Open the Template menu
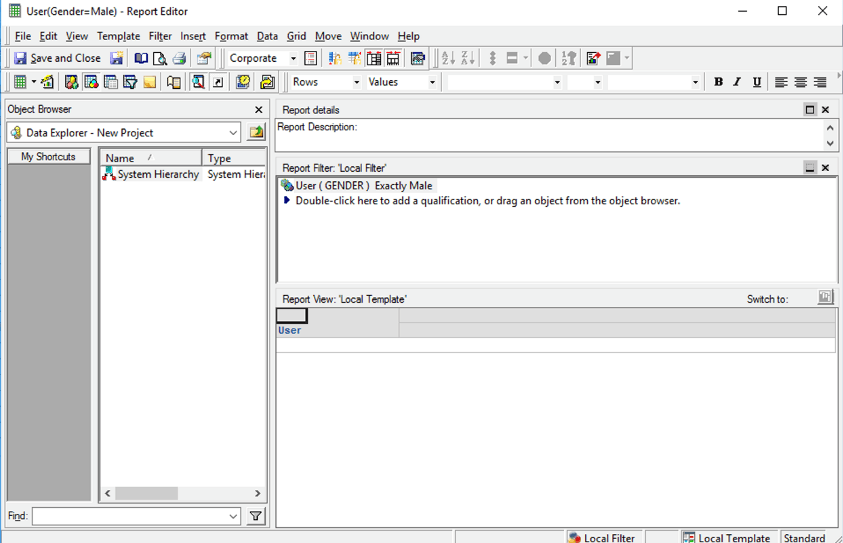843x543 pixels. tap(118, 36)
